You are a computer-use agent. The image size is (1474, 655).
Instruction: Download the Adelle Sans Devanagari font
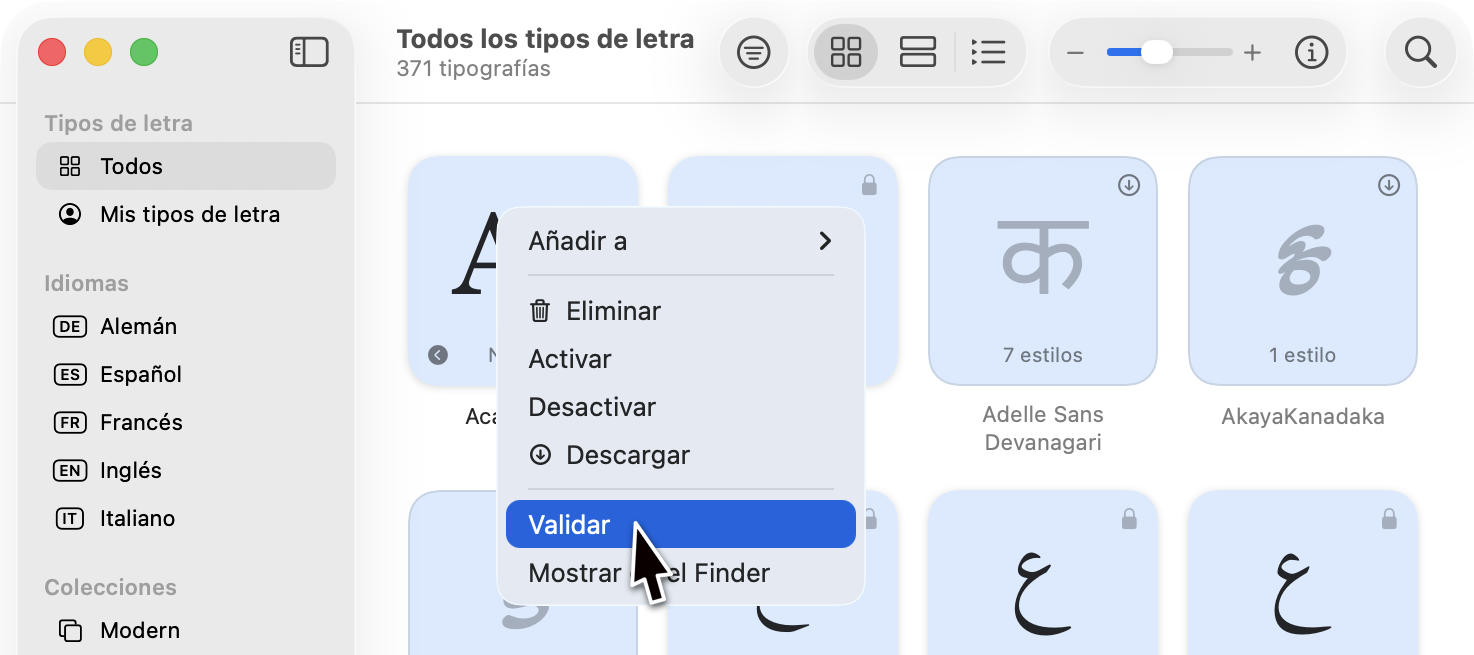[x=1128, y=184]
